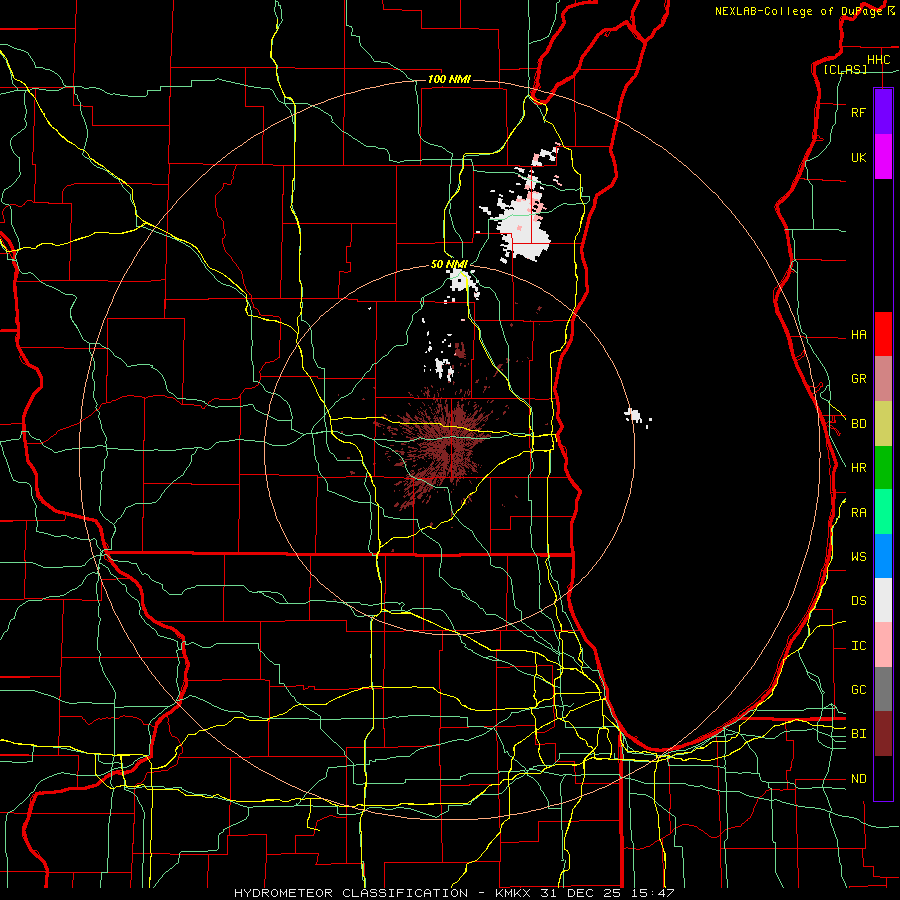Click the UK legend label
The image size is (900, 900).
858,157
